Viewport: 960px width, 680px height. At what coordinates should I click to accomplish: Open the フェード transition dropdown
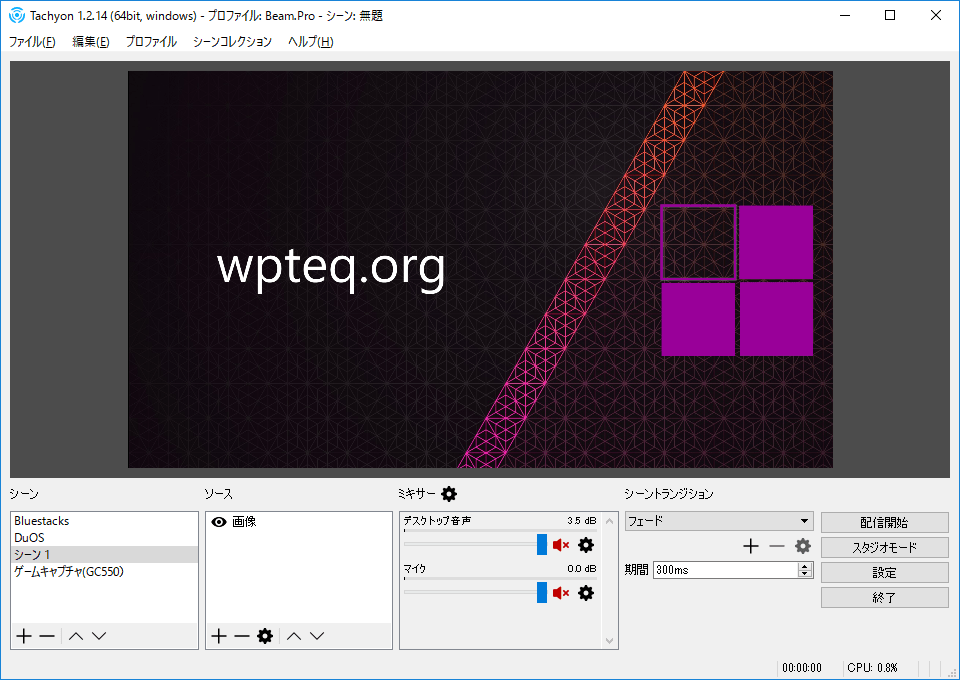pyautogui.click(x=805, y=521)
